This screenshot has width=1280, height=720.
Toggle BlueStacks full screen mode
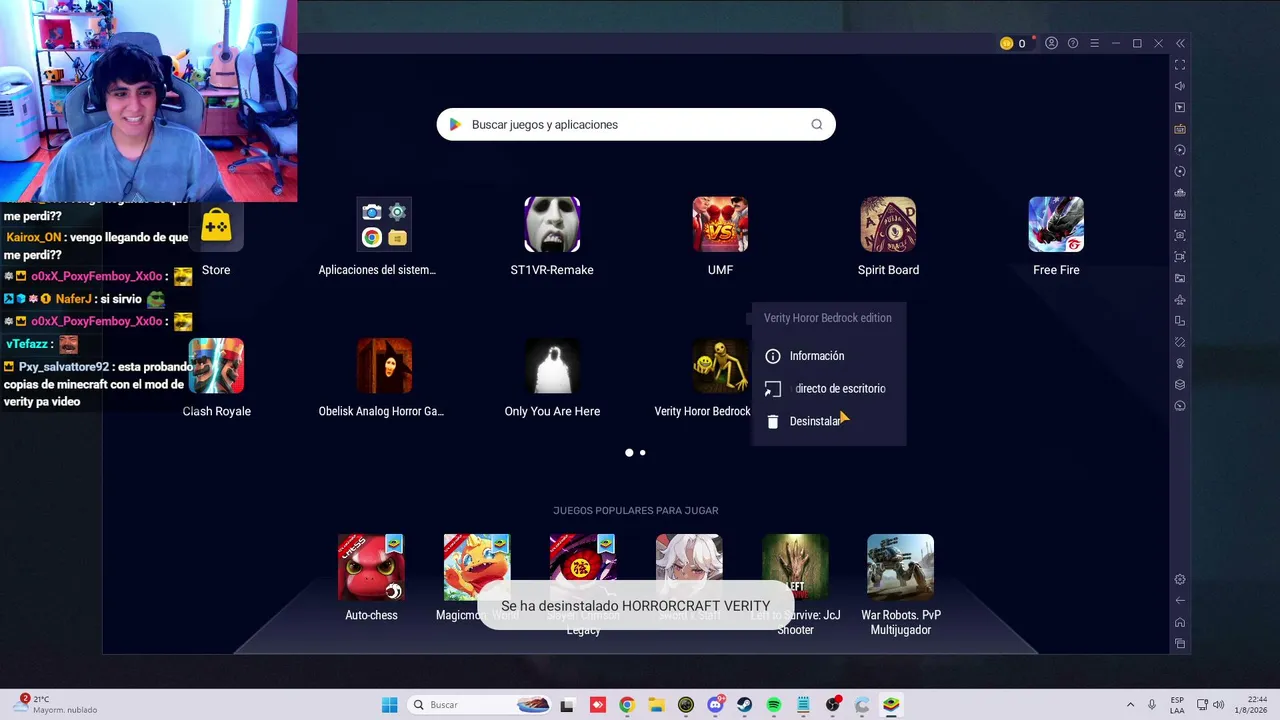pos(1180,65)
